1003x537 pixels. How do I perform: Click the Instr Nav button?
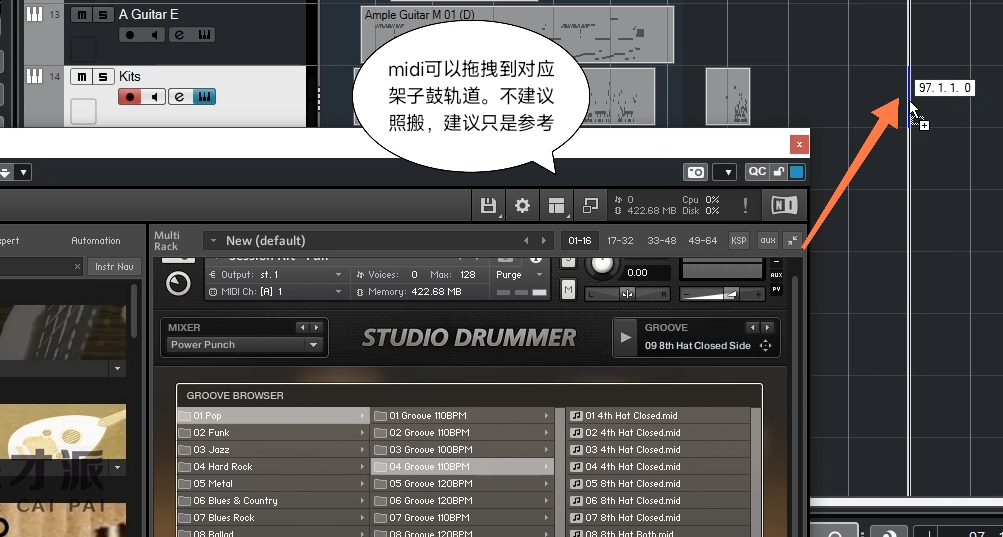tap(115, 266)
